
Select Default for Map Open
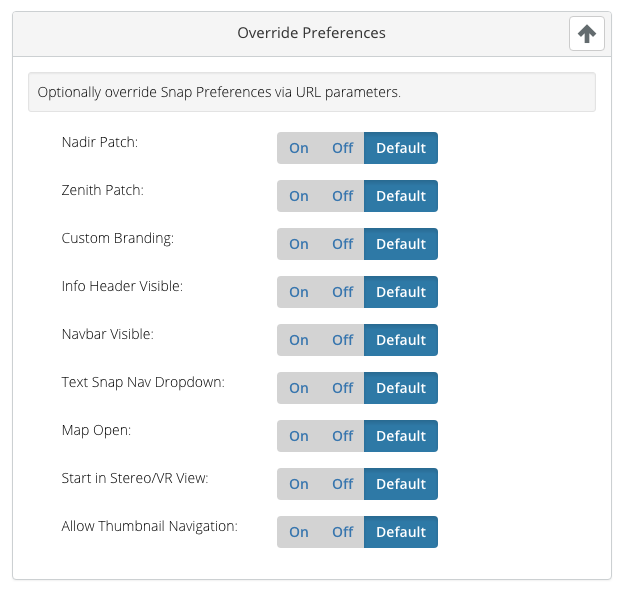pyautogui.click(x=401, y=436)
